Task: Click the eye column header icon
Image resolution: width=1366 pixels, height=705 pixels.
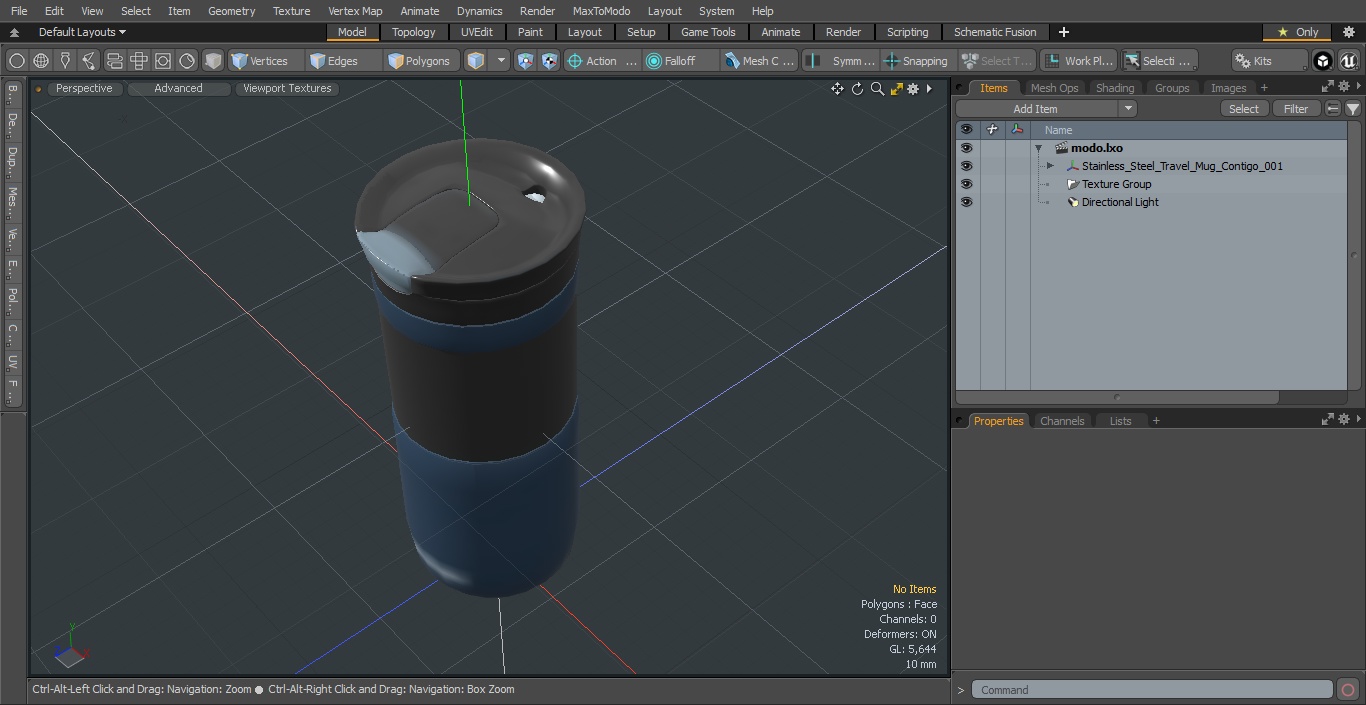Action: 966,130
